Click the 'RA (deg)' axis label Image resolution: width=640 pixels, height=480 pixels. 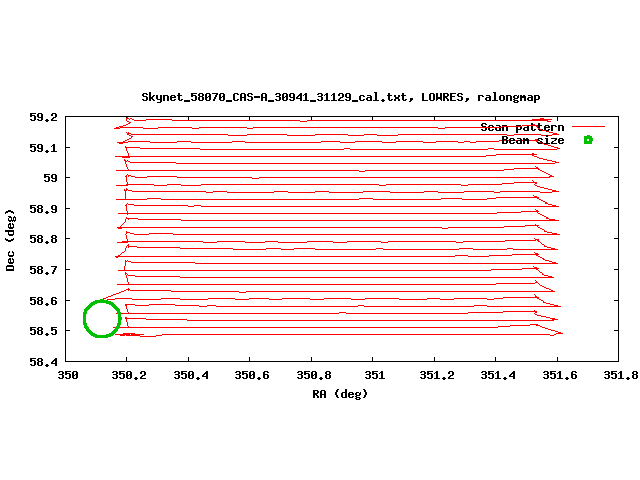pyautogui.click(x=340, y=394)
